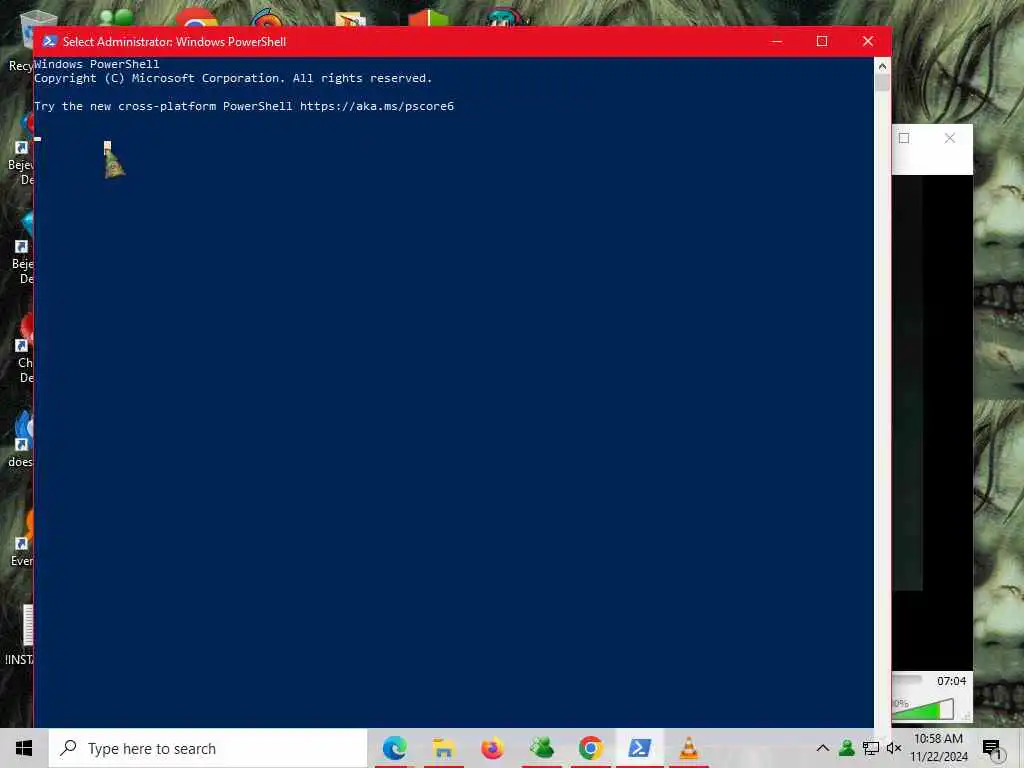The height and width of the screenshot is (768, 1024).
Task: Click the "Windows PowerShell" header line in console
Action: (x=97, y=64)
